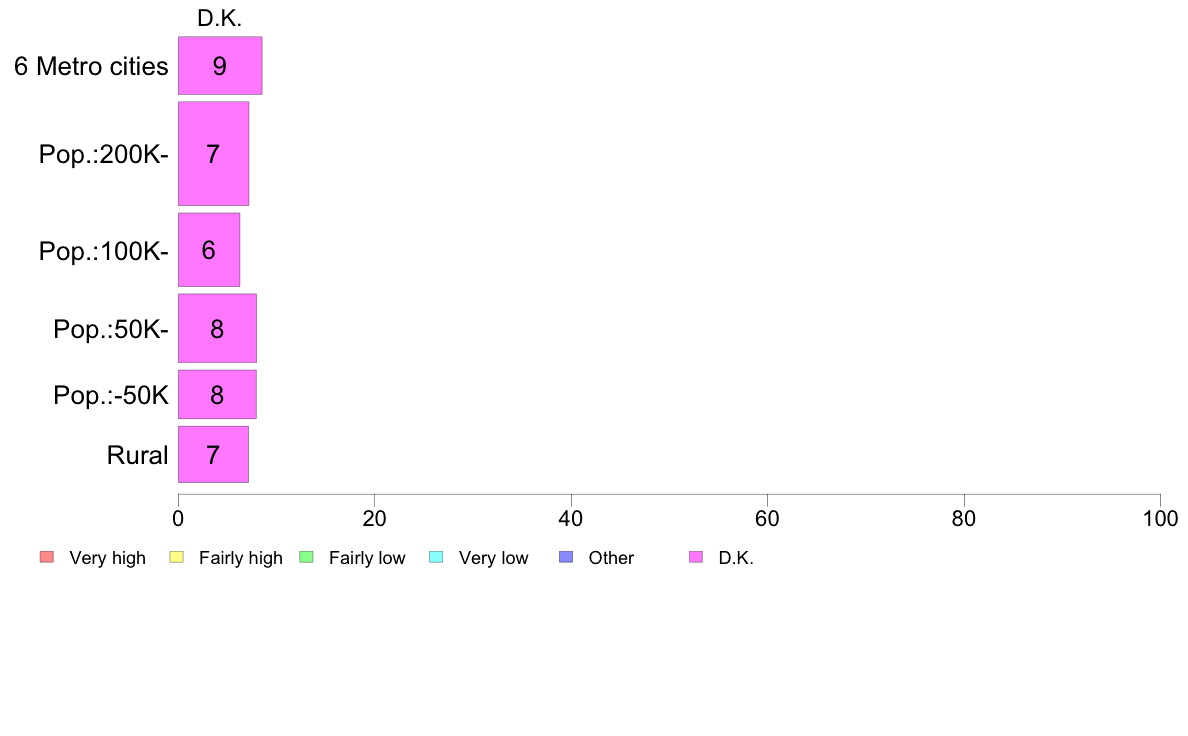Click the Fairly low green legend swatch
This screenshot has width=1188, height=736.
(307, 557)
